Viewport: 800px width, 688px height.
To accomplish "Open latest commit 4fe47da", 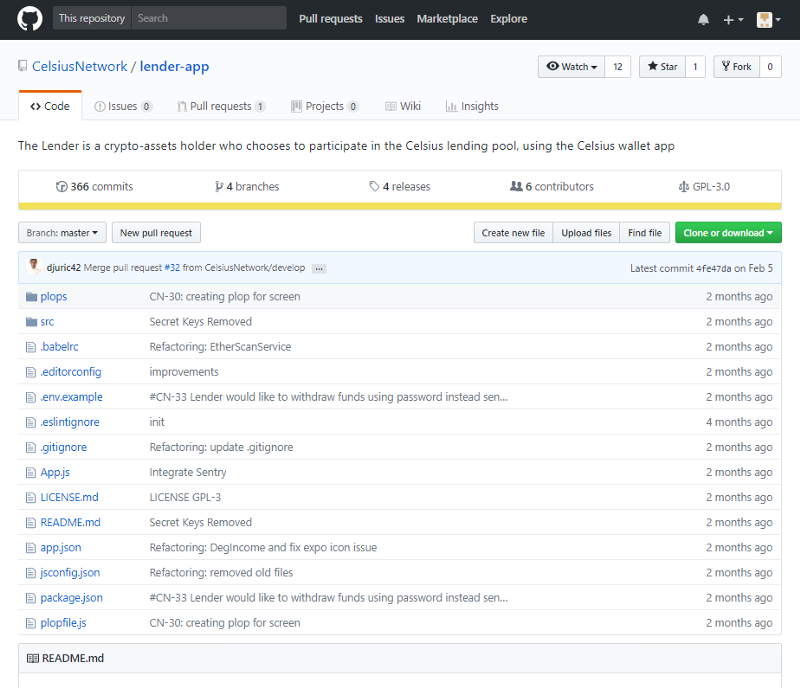I will (x=713, y=268).
